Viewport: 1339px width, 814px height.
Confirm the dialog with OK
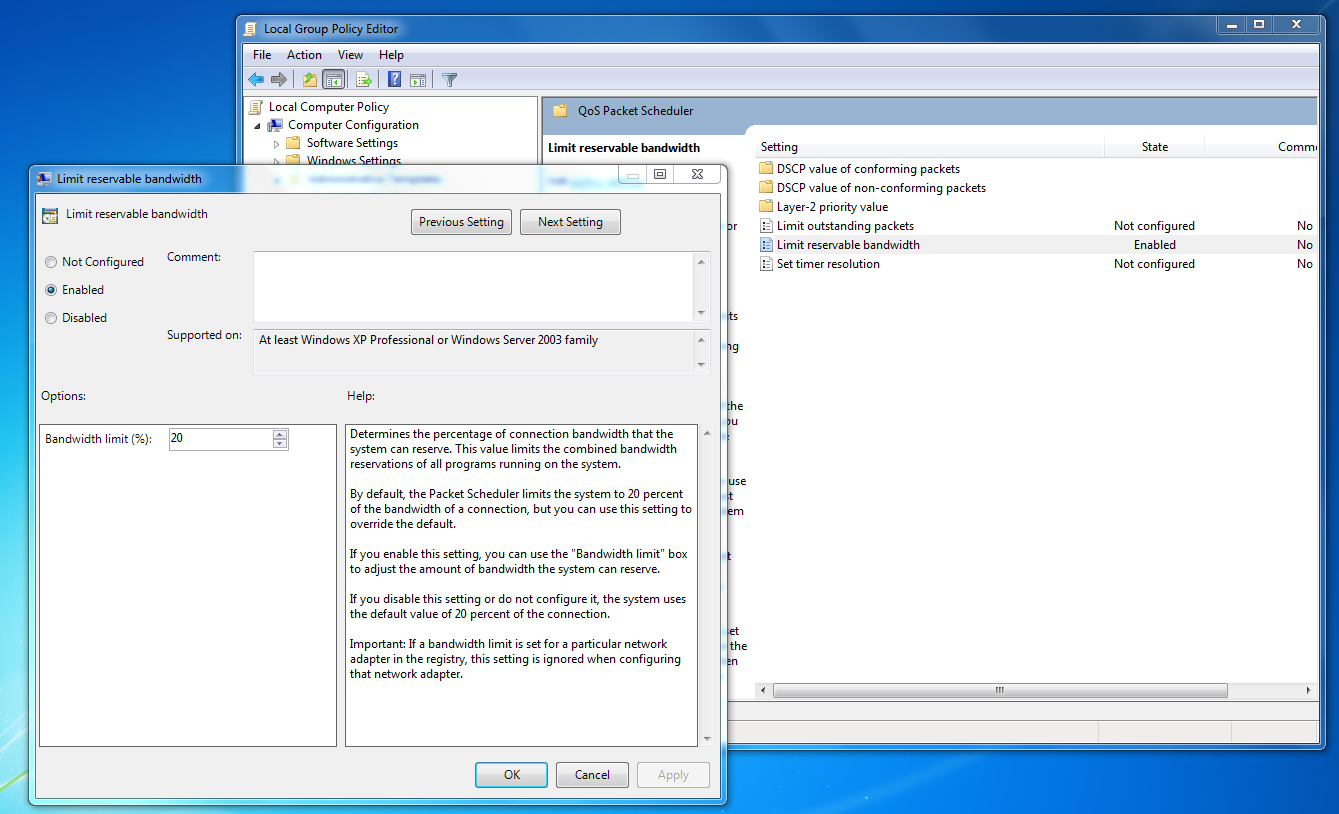[x=511, y=775]
